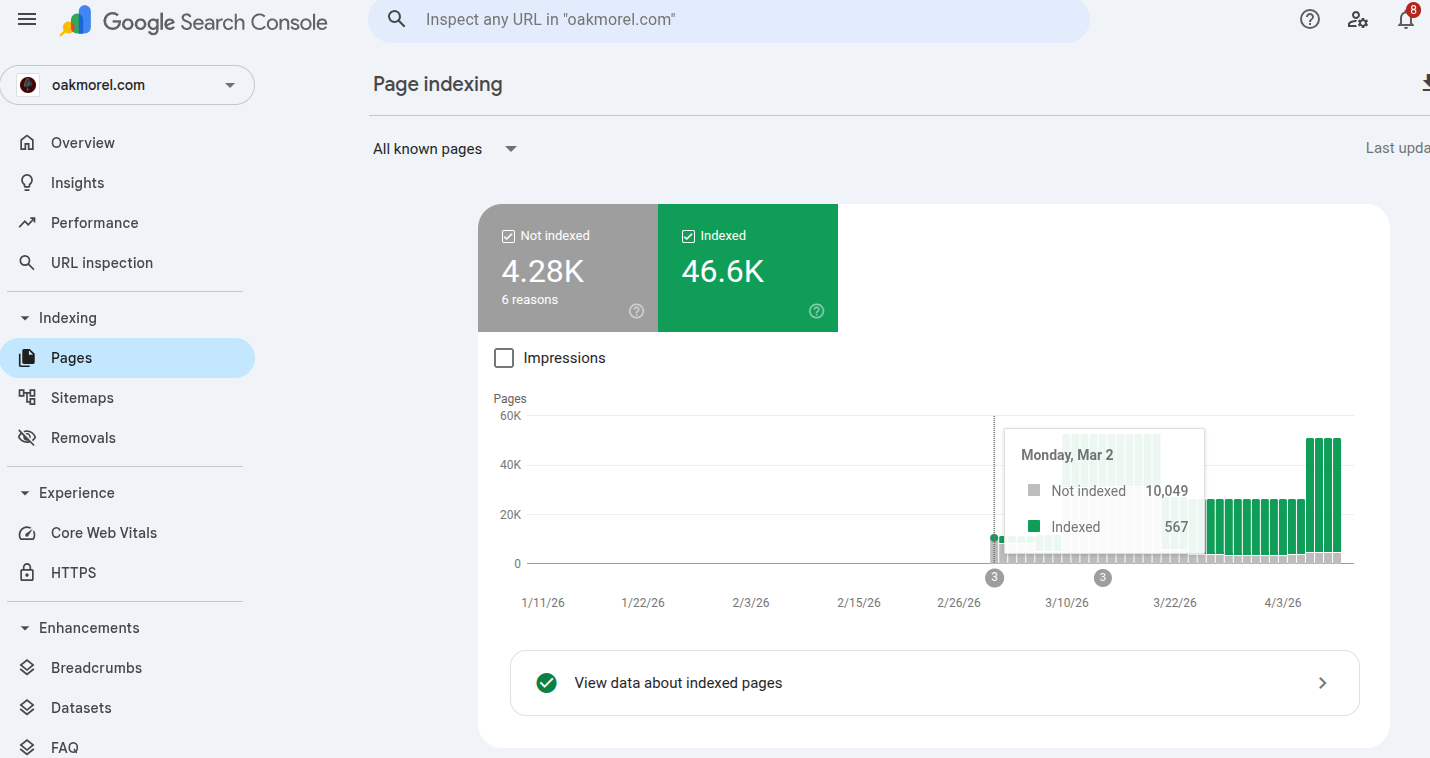Open the notifications bell
Image resolution: width=1430 pixels, height=758 pixels.
click(x=1406, y=19)
